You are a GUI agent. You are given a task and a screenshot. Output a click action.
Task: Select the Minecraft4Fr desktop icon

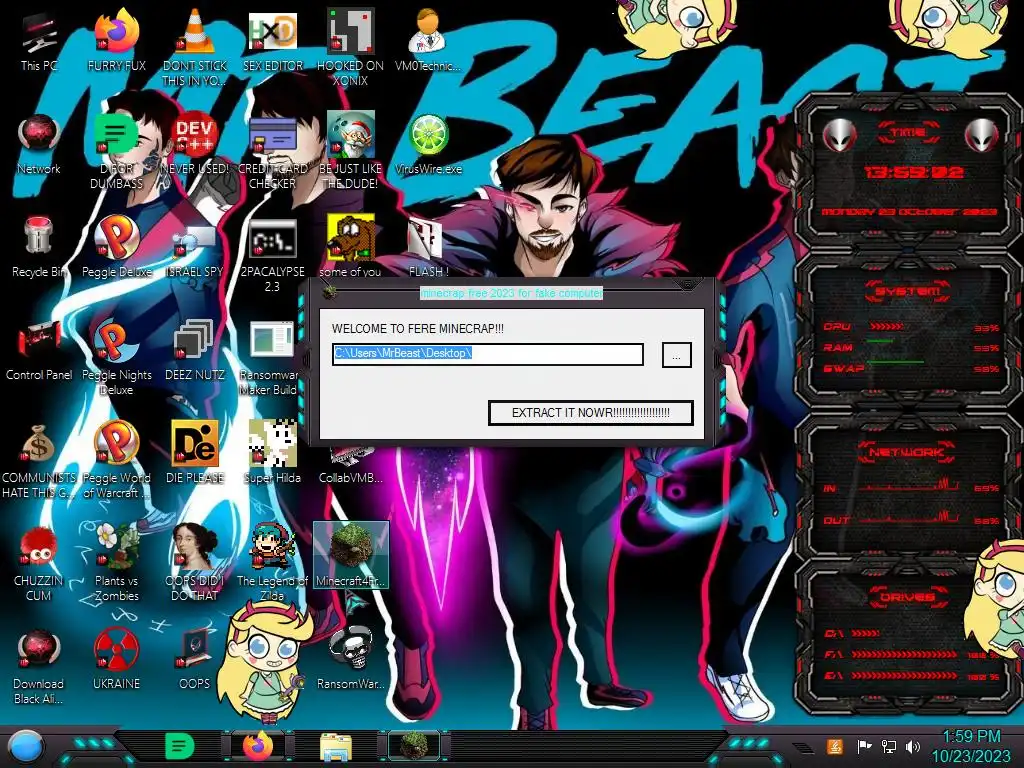tap(351, 555)
